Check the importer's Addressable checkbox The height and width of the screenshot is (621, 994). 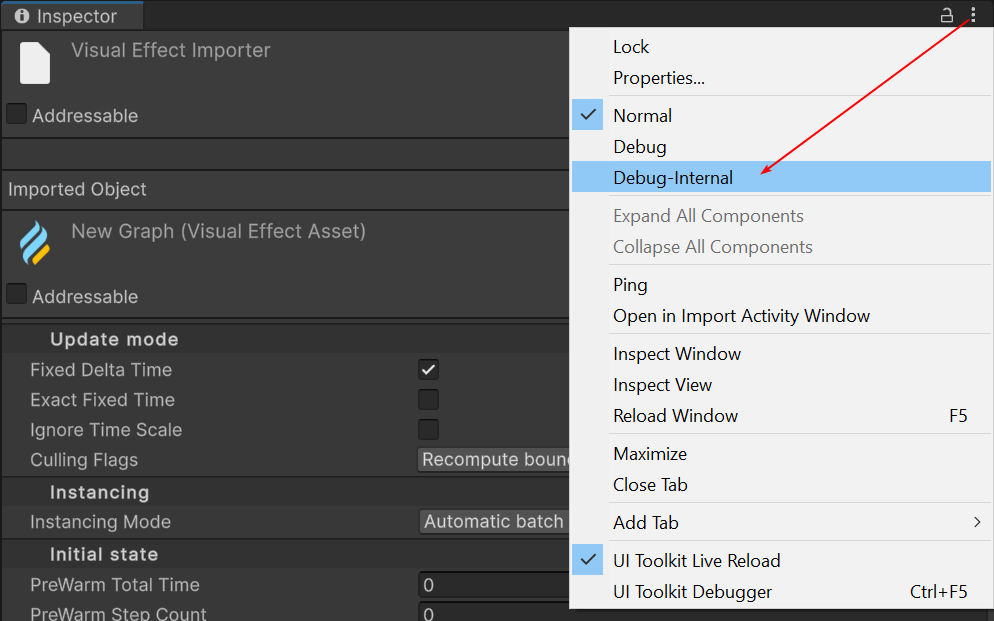pyautogui.click(x=17, y=114)
